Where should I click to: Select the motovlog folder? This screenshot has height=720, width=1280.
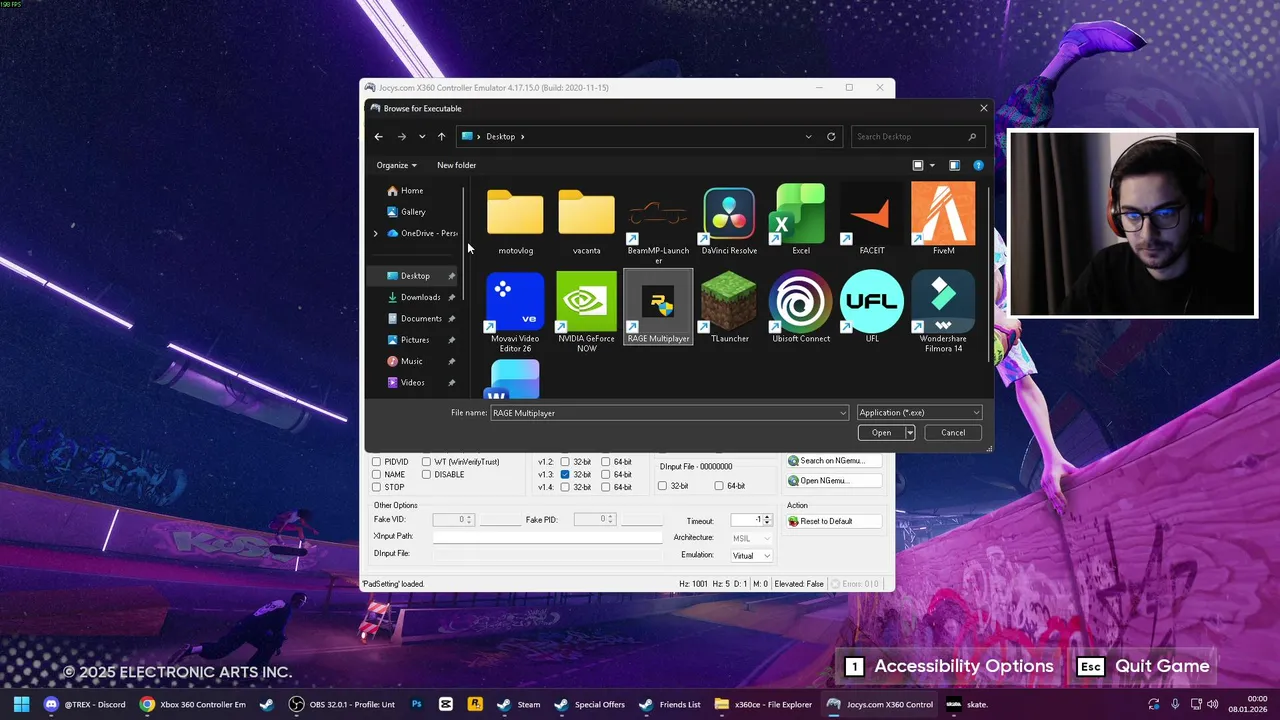click(x=515, y=222)
